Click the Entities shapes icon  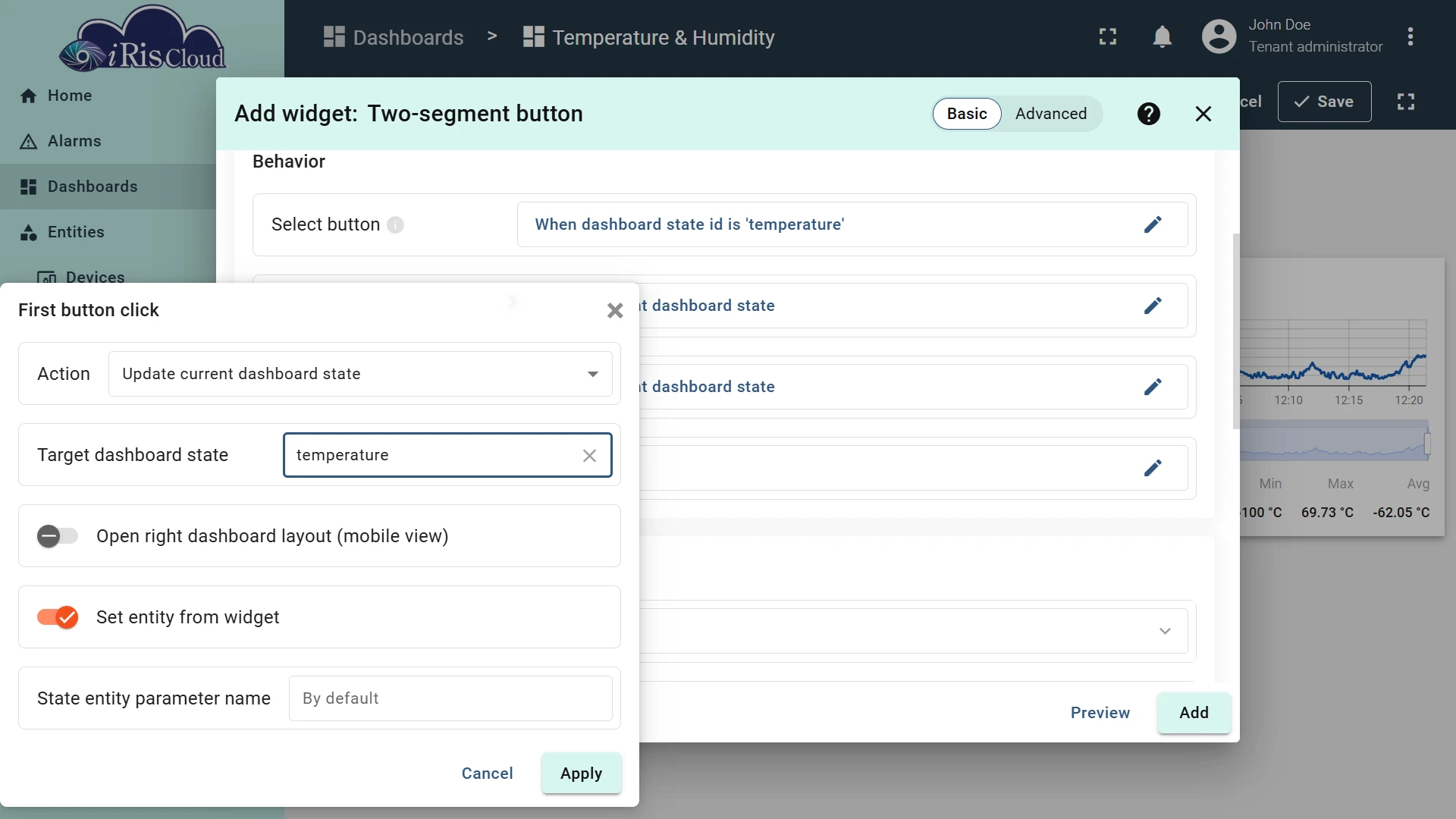coord(28,232)
